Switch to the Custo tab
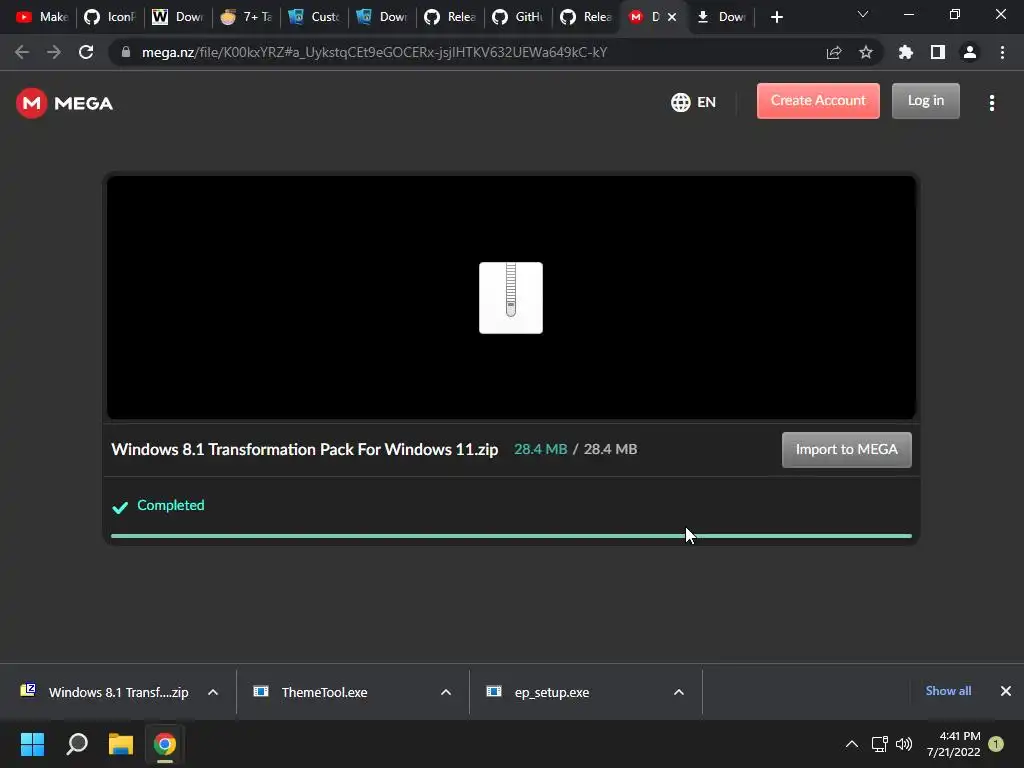Image resolution: width=1024 pixels, height=768 pixels. [313, 17]
